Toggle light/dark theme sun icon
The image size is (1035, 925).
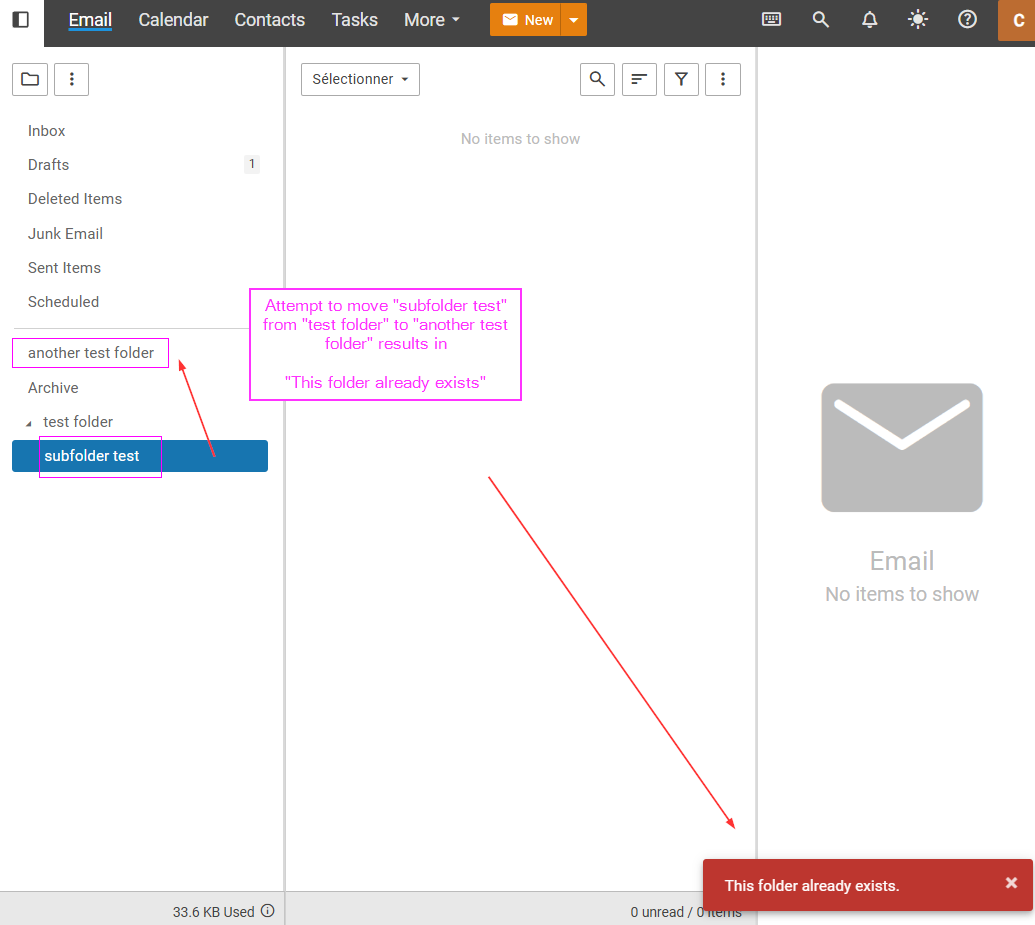[918, 20]
